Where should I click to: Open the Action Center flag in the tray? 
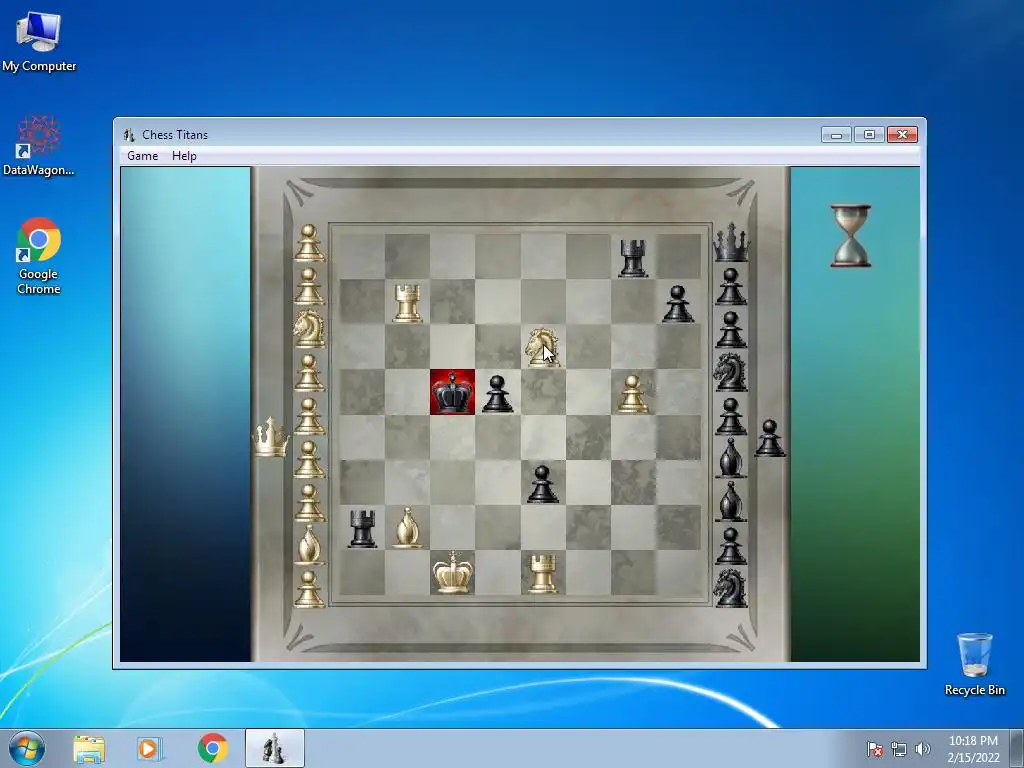[x=875, y=749]
